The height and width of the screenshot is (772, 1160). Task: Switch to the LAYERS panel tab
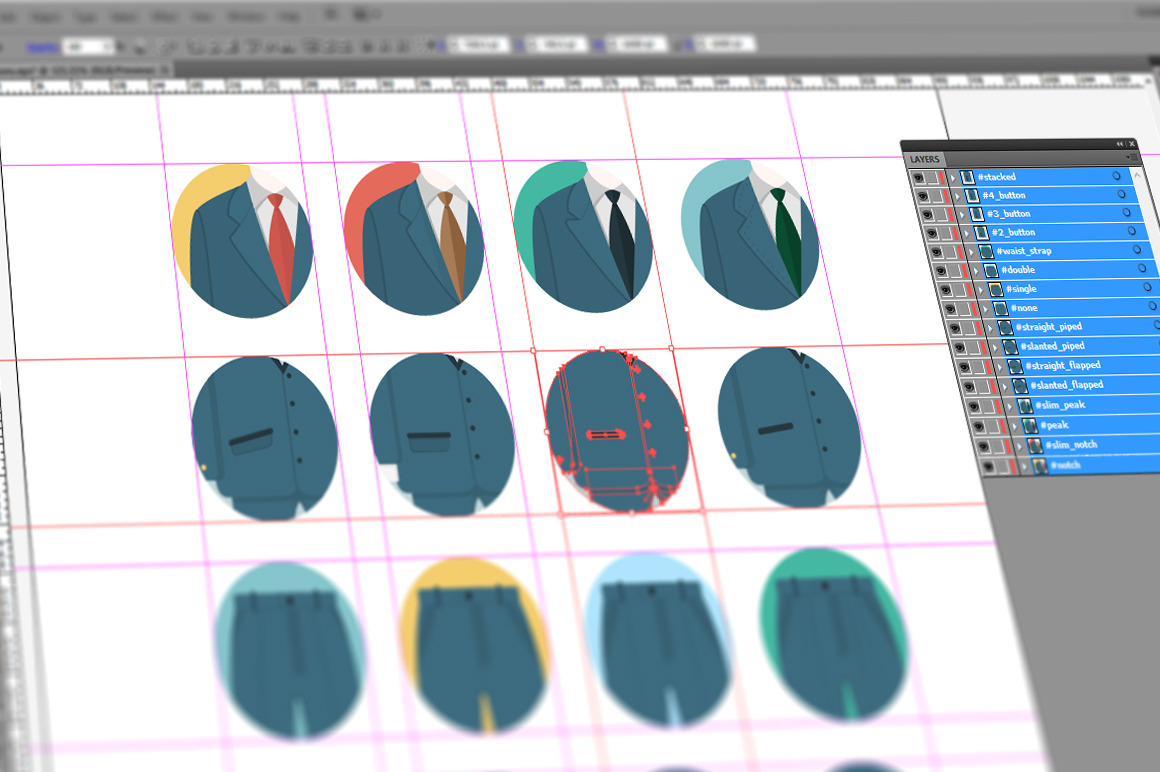coord(925,160)
